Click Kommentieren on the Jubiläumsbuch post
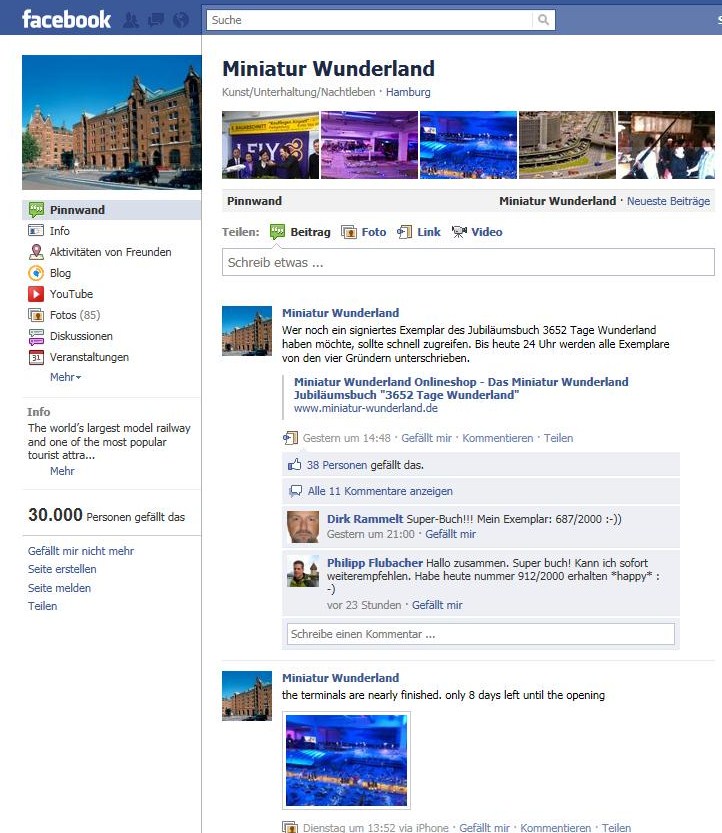722x833 pixels. (497, 438)
